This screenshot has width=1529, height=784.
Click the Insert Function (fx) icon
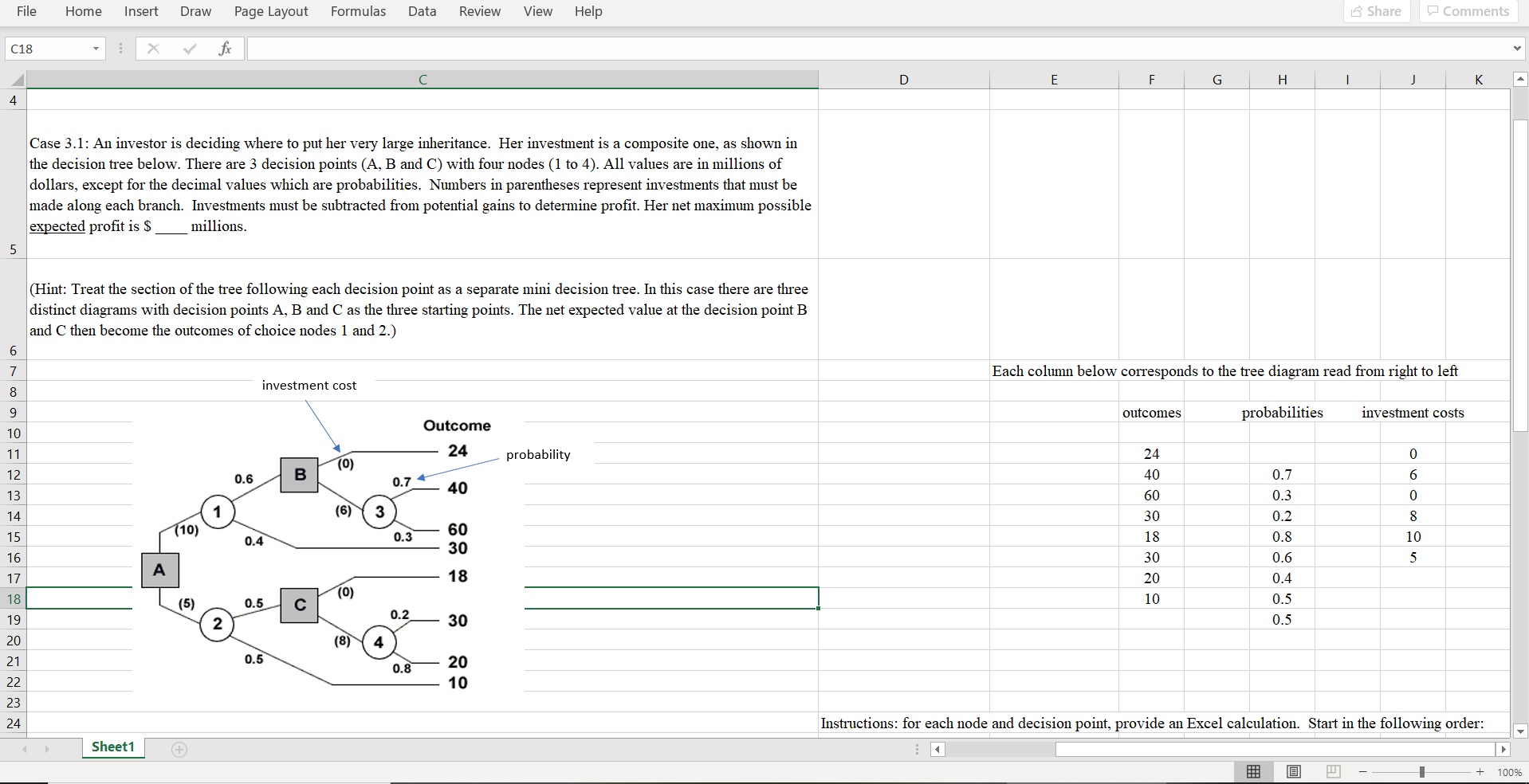tap(226, 49)
